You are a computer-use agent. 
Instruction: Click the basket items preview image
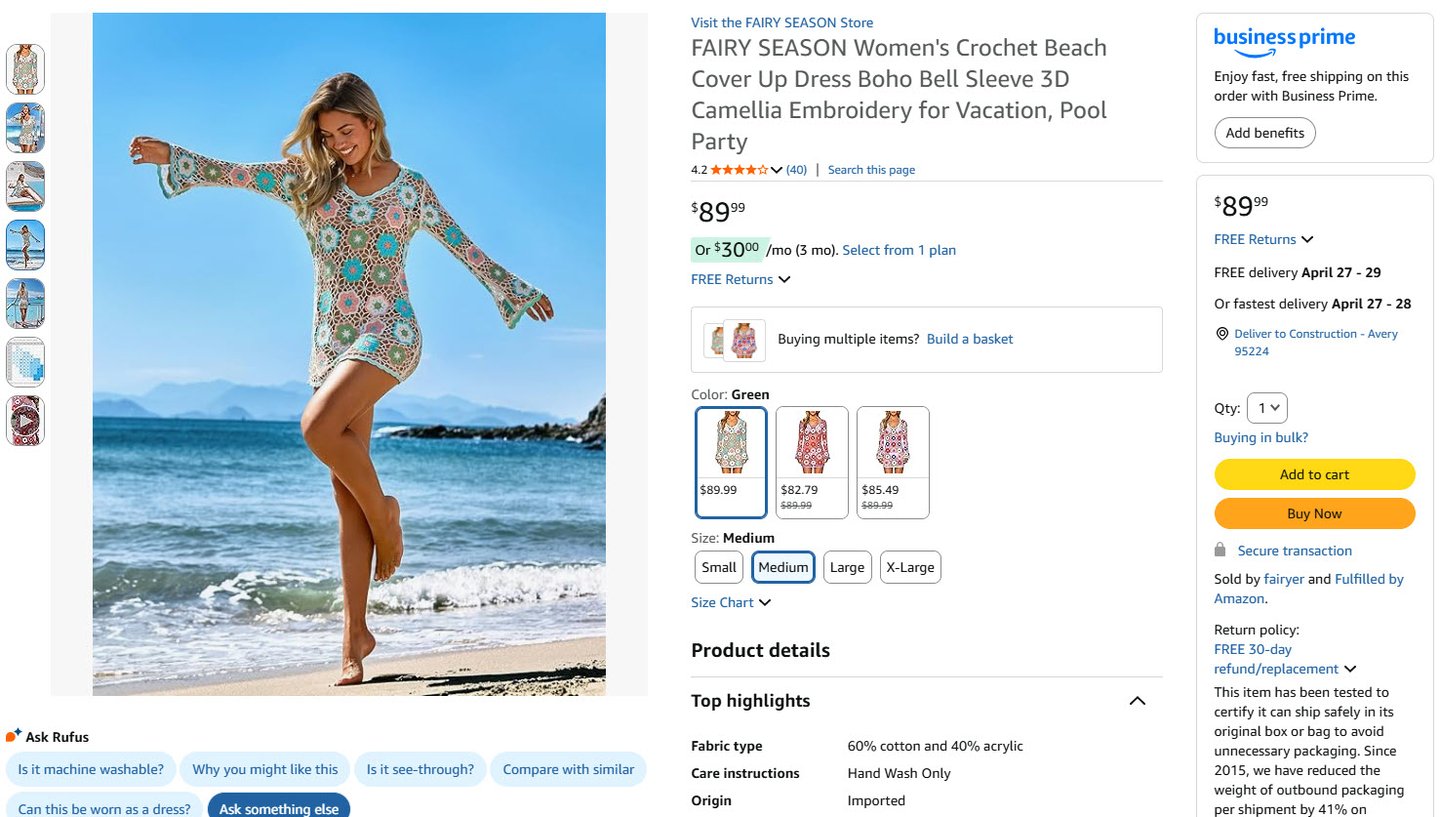point(735,340)
